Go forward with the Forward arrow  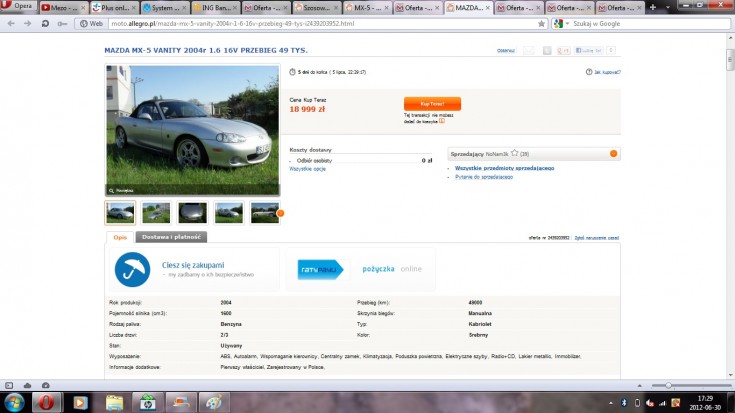28,23
